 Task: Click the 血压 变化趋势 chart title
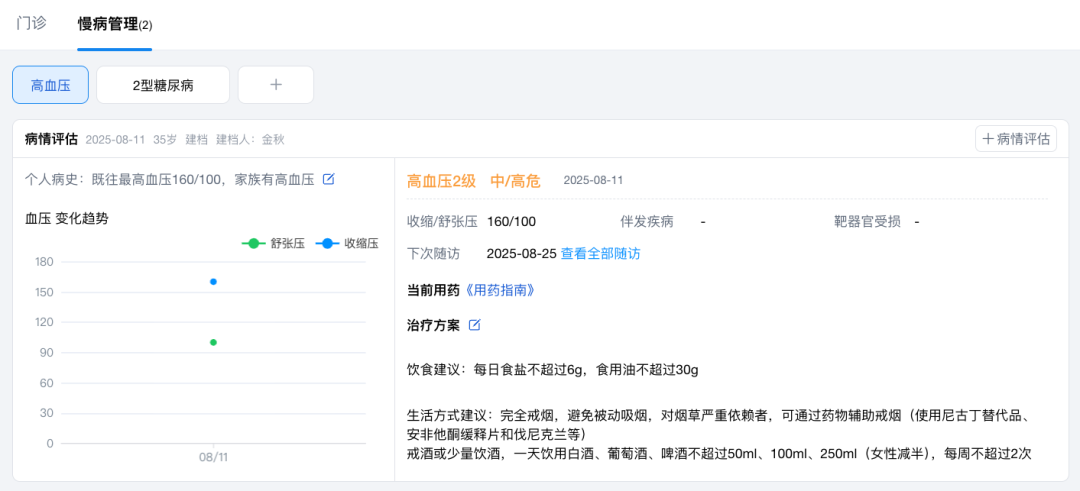[66, 219]
